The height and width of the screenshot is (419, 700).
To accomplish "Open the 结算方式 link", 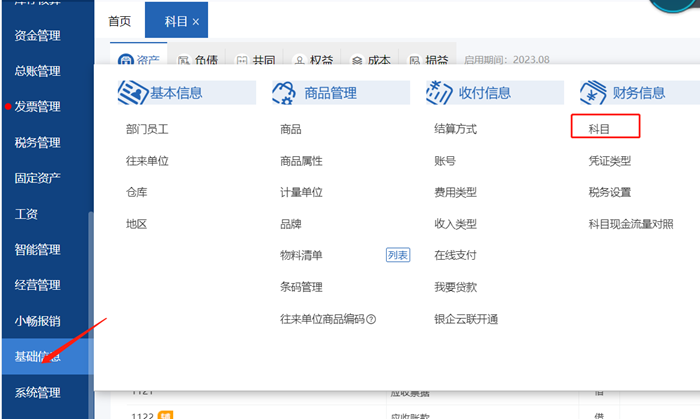I will (x=455, y=129).
